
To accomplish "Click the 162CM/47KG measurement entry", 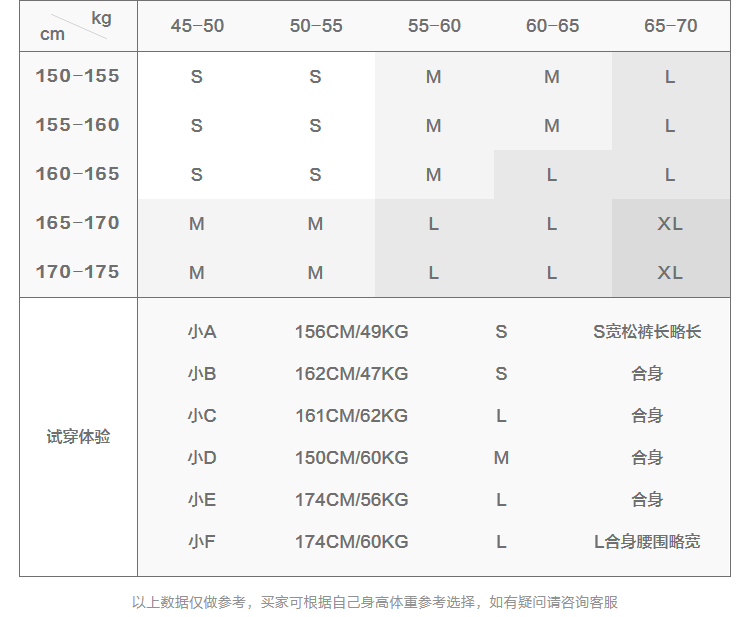I will click(x=351, y=374).
